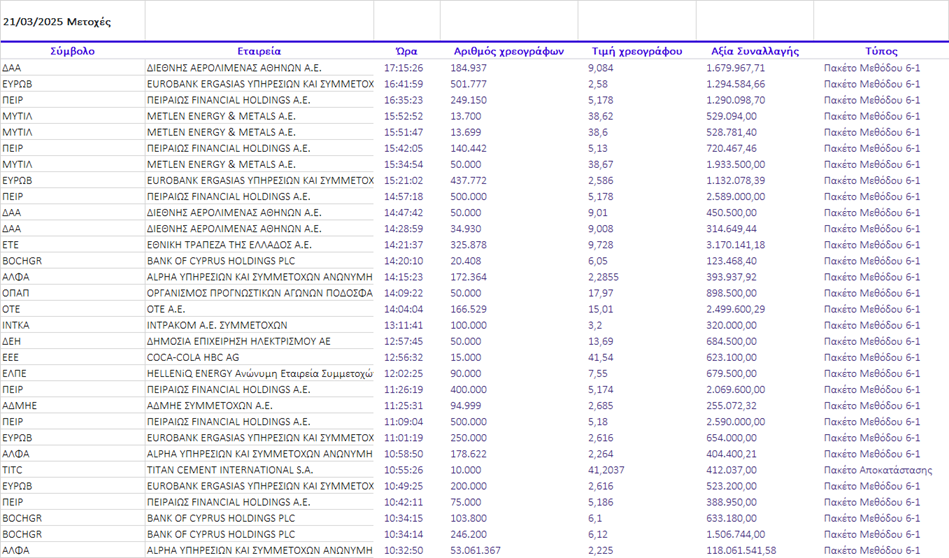The width and height of the screenshot is (949, 558).
Task: Click the Αριθμός χρεογράφων column header
Action: point(509,51)
